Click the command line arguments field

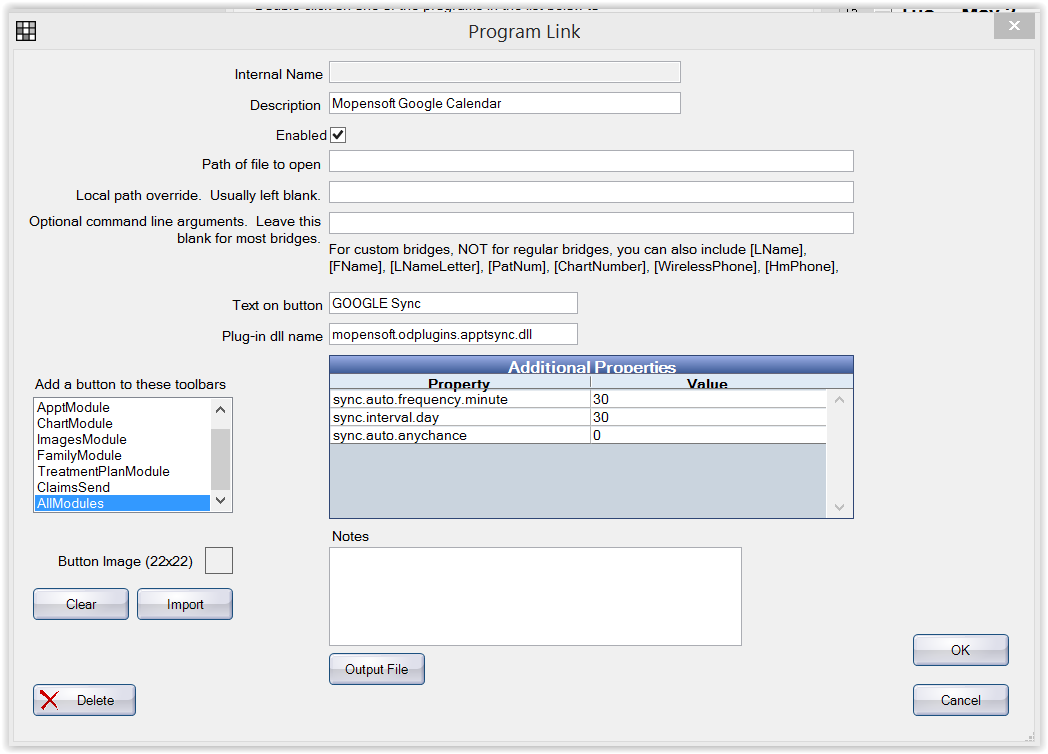[591, 223]
